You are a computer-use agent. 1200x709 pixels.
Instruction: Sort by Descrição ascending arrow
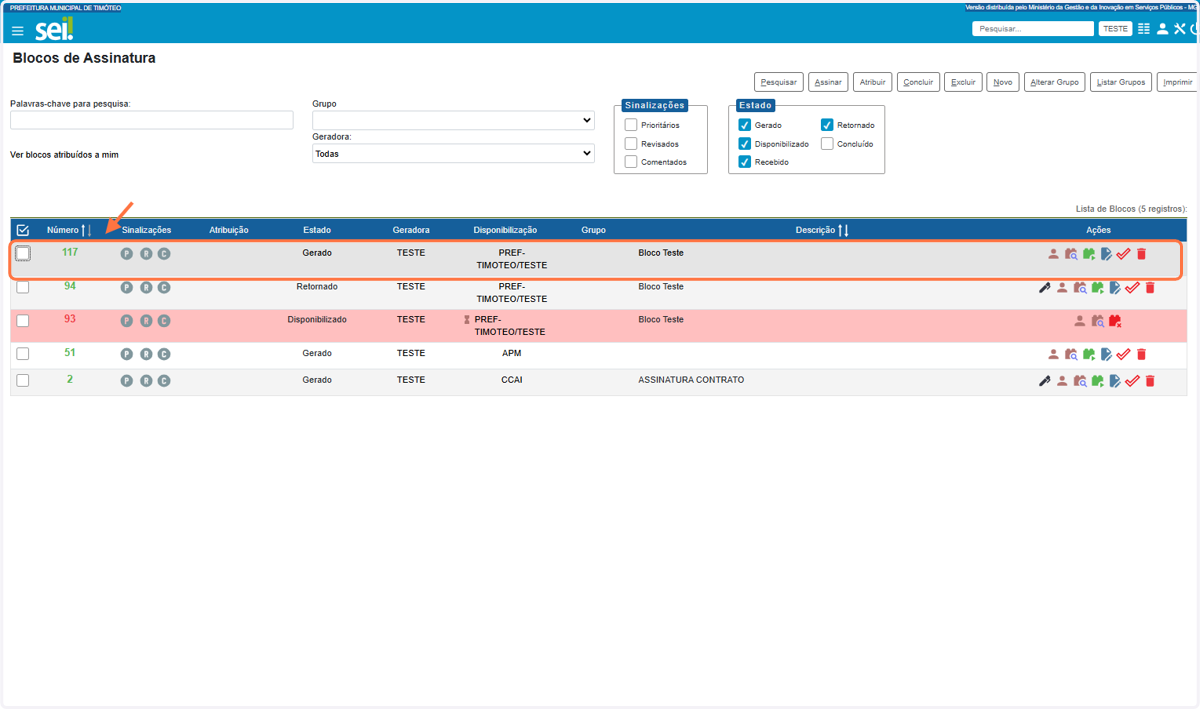(840, 231)
